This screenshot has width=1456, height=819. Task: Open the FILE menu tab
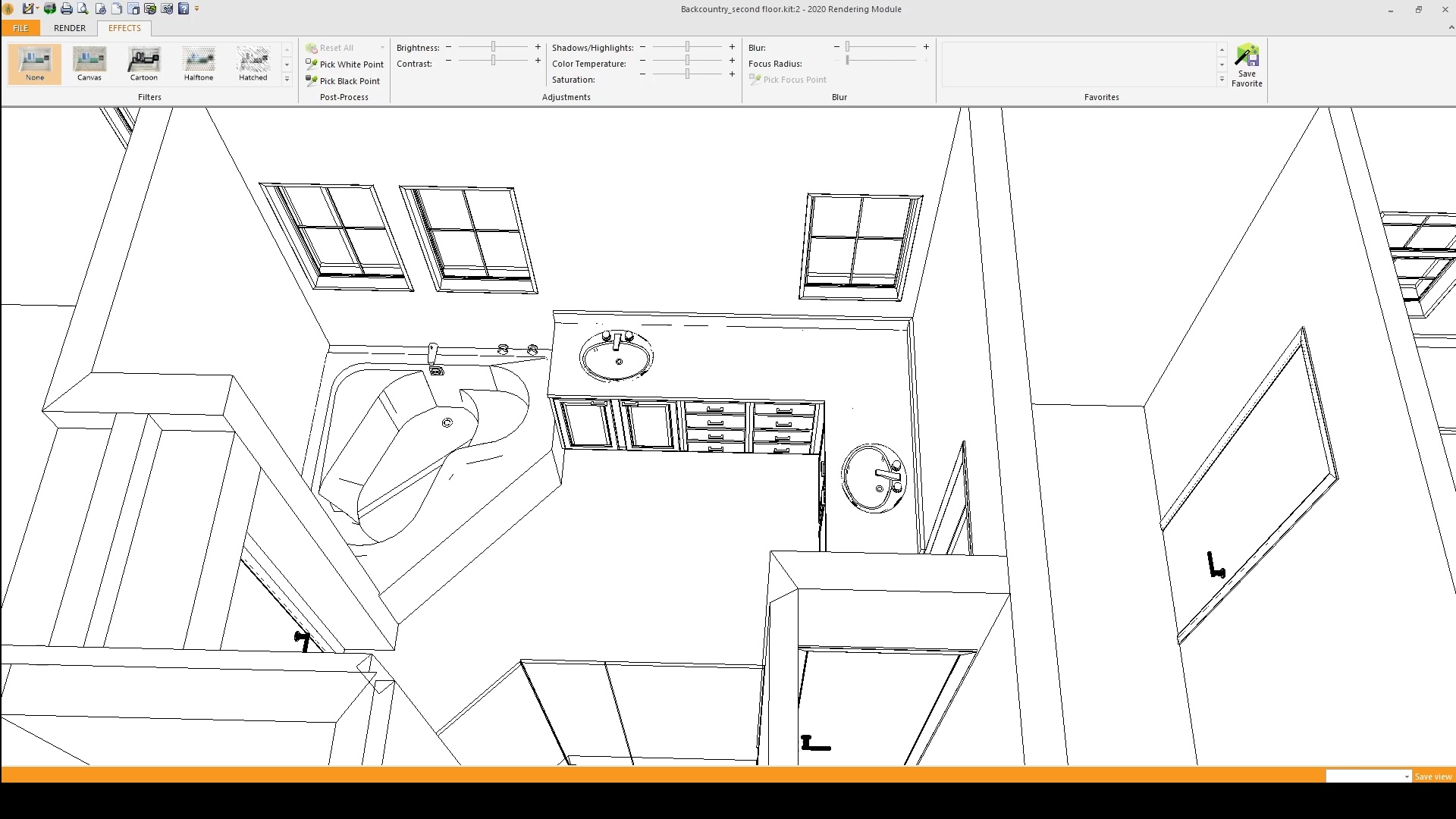point(20,28)
